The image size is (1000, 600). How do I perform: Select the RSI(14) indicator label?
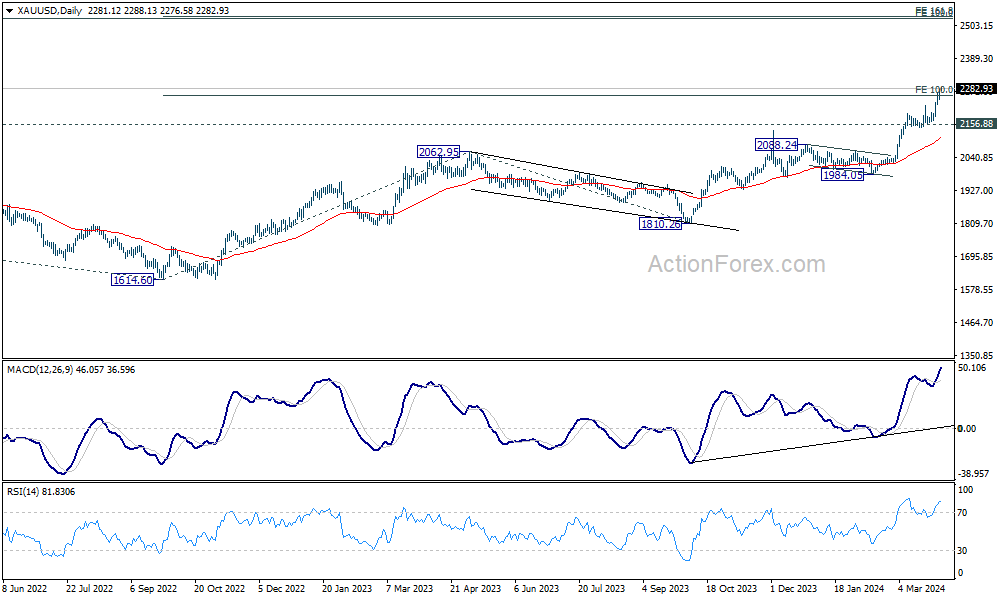pos(26,491)
